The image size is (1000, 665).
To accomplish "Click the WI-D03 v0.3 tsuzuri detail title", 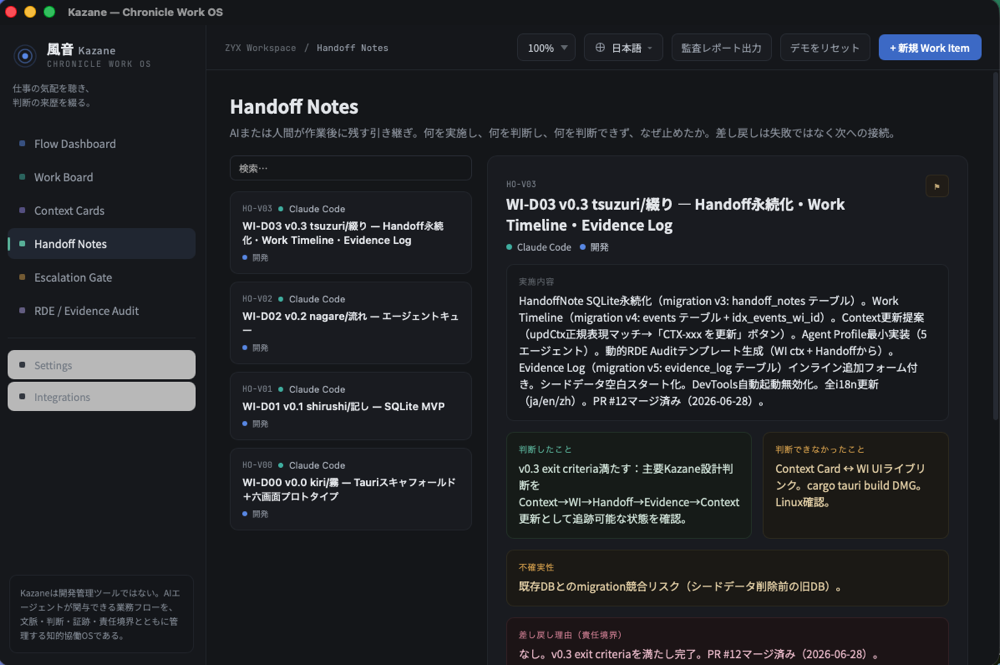I will (675, 215).
